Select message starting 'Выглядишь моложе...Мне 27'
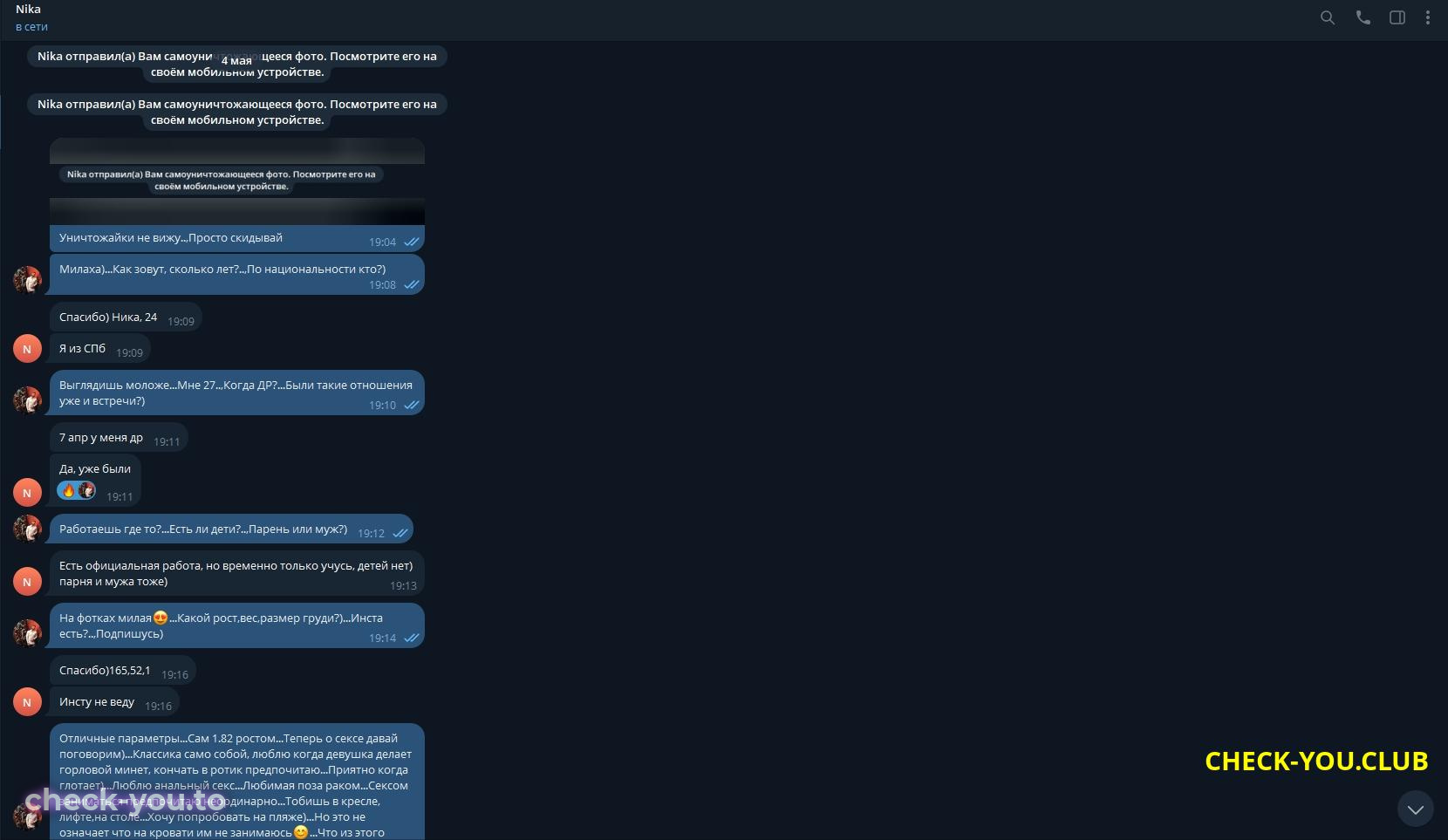 coord(237,393)
